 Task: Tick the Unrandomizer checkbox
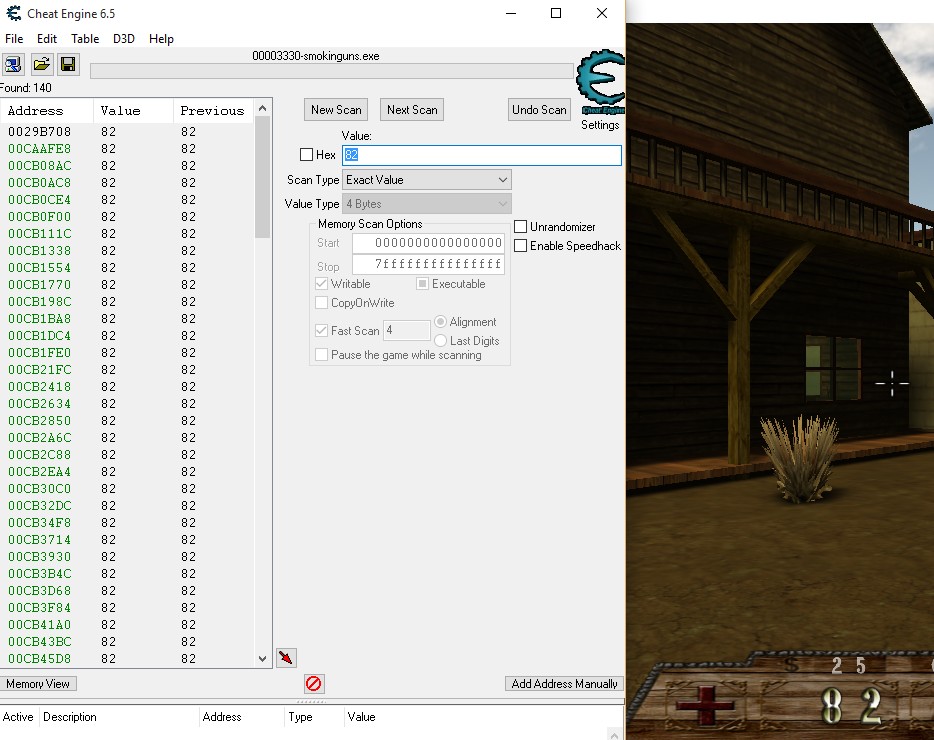point(521,227)
